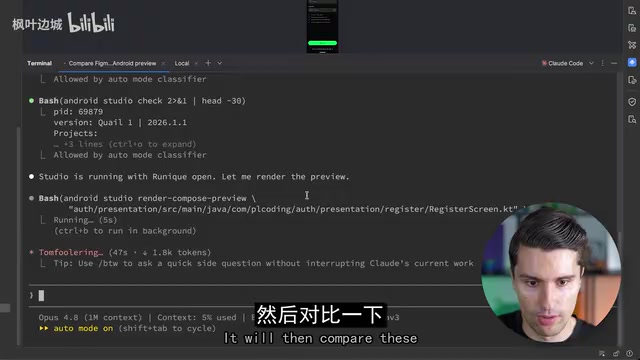Click the 'Bash(android studio check 2>&1 | head -30)' line
This screenshot has width=640, height=360.
point(142,101)
